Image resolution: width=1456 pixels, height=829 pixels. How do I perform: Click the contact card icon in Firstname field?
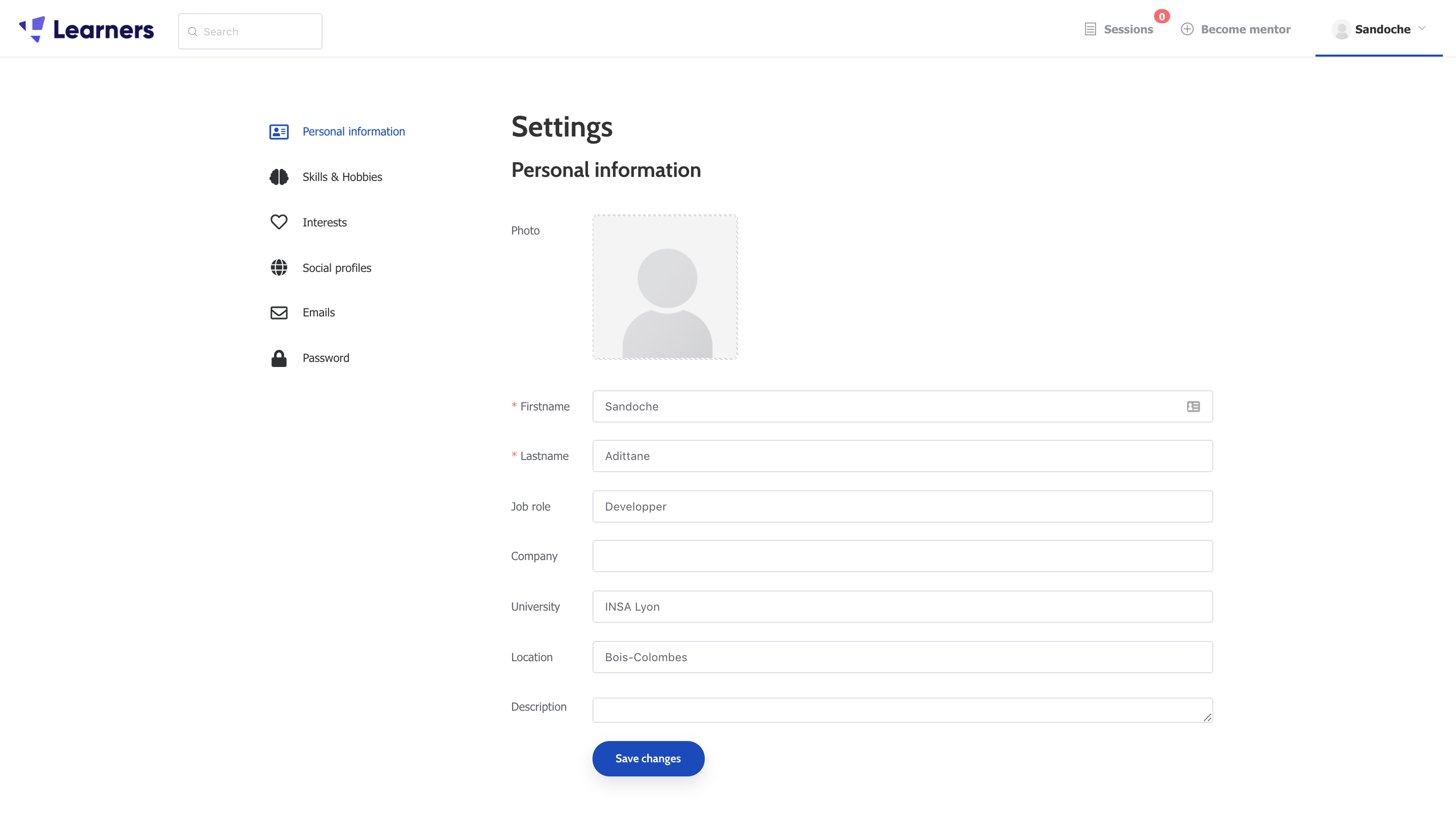coord(1193,406)
